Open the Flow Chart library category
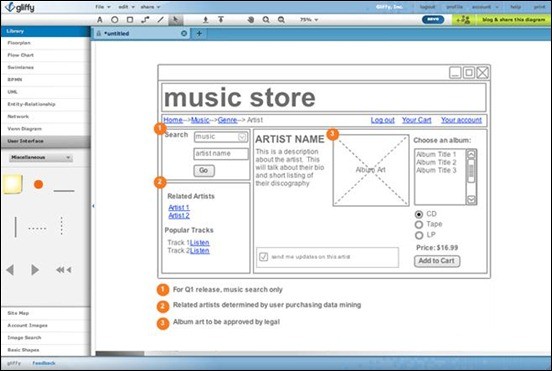Screen dimensions: 552x371 (x=46, y=55)
